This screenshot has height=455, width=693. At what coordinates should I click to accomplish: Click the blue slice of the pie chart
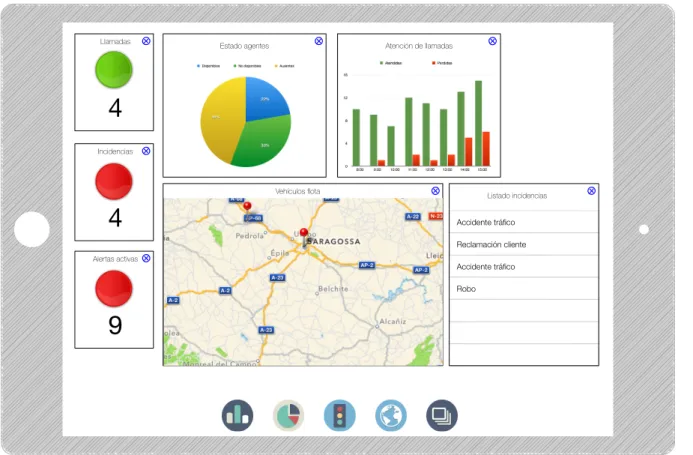[x=265, y=99]
